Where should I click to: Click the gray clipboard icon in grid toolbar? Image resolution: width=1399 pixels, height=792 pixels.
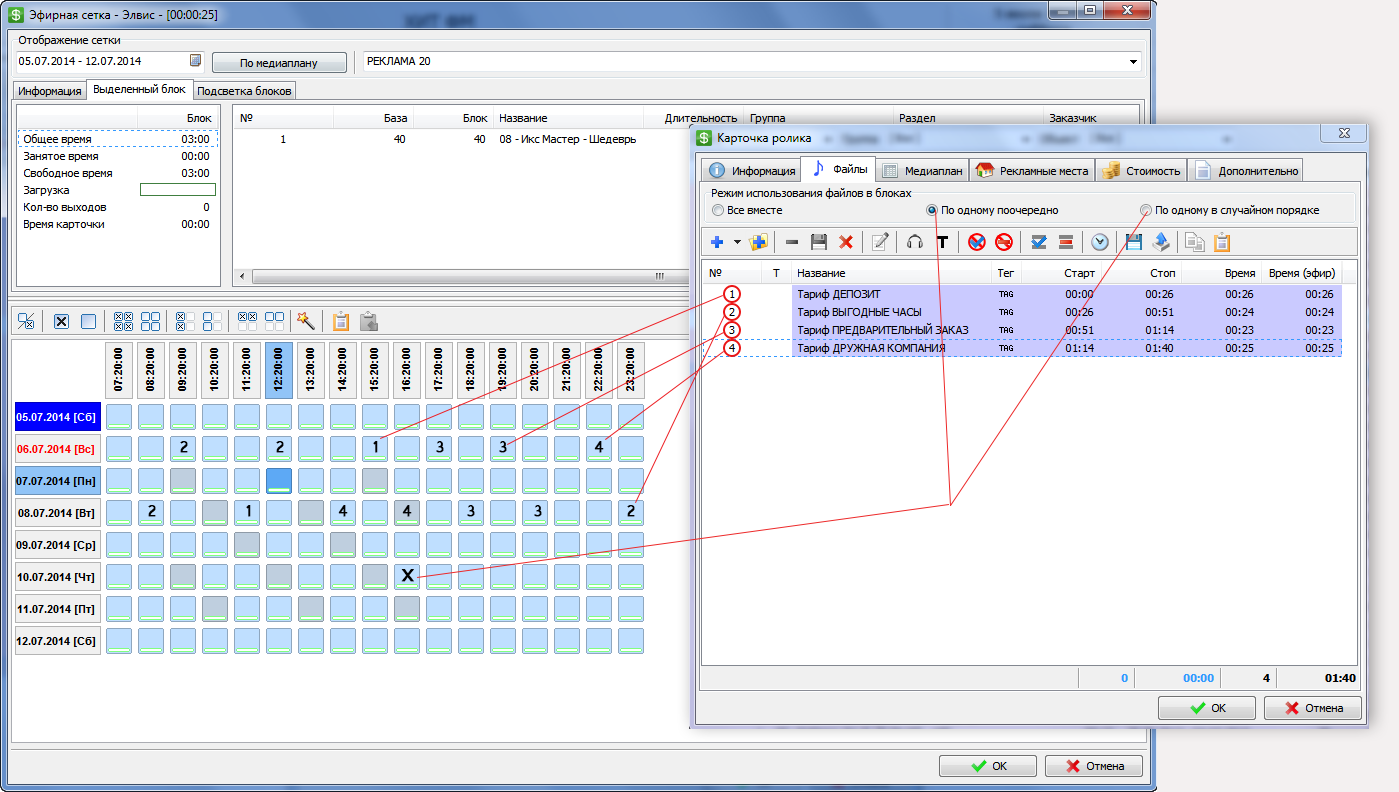click(x=368, y=321)
